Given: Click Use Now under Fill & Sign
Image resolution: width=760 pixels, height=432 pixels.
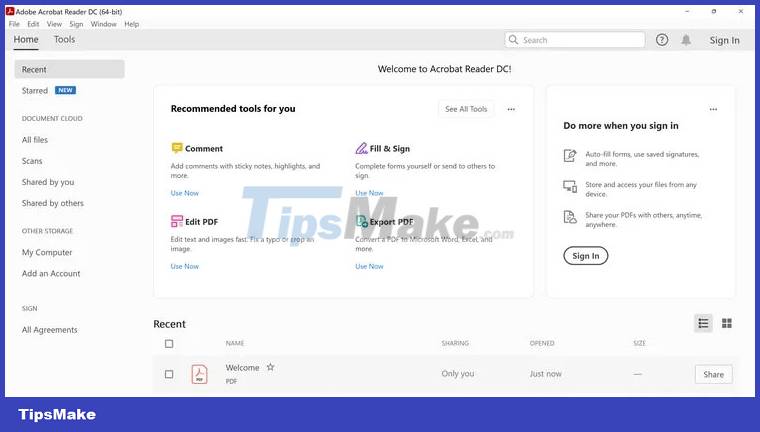Looking at the screenshot, I should tap(369, 193).
